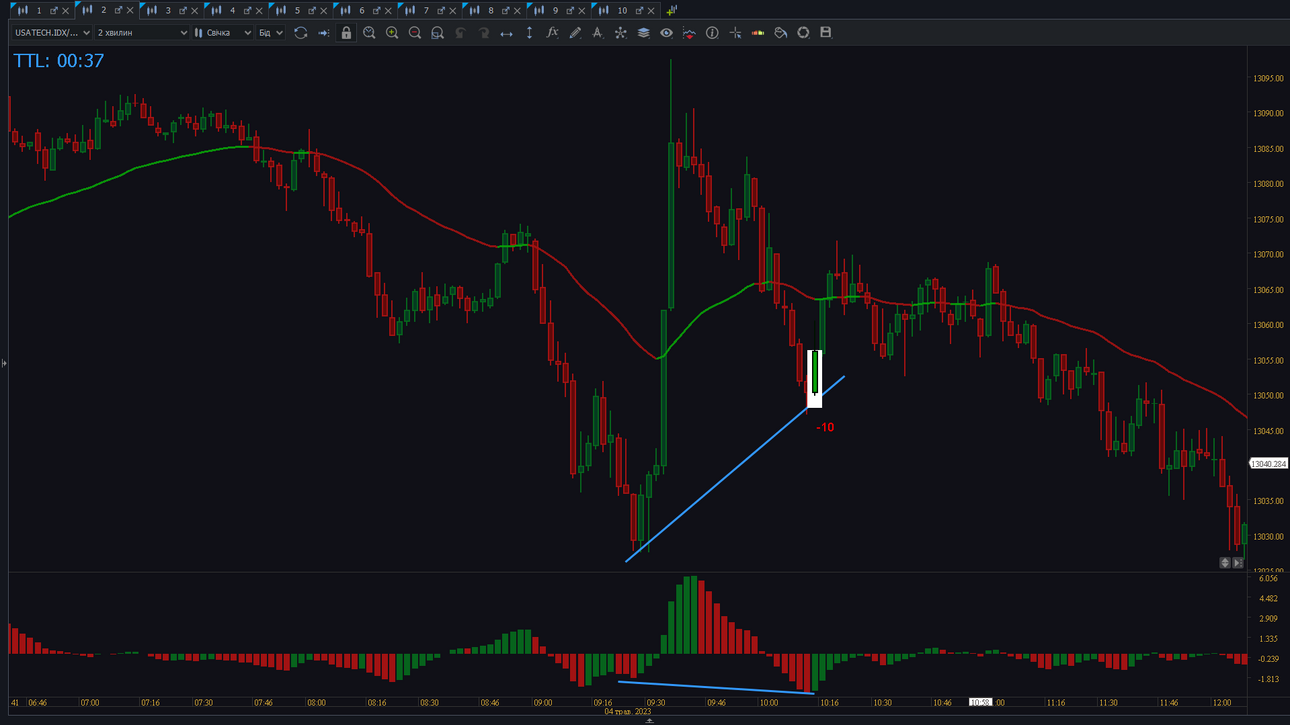The height and width of the screenshot is (725, 1290).
Task: Open the Бід price side dropdown
Action: pos(271,33)
